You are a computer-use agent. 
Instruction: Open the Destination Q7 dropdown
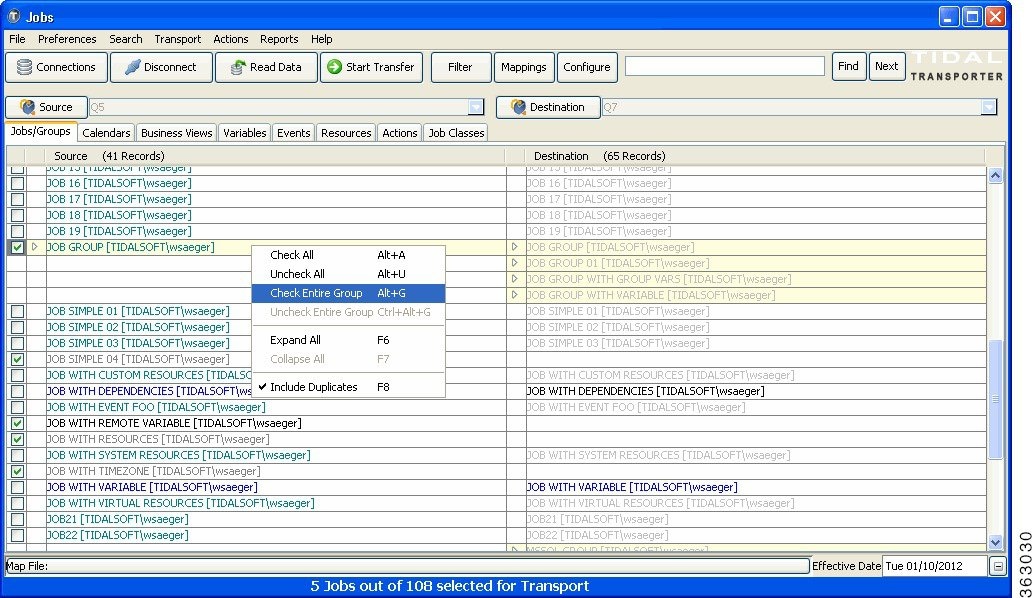(x=991, y=107)
